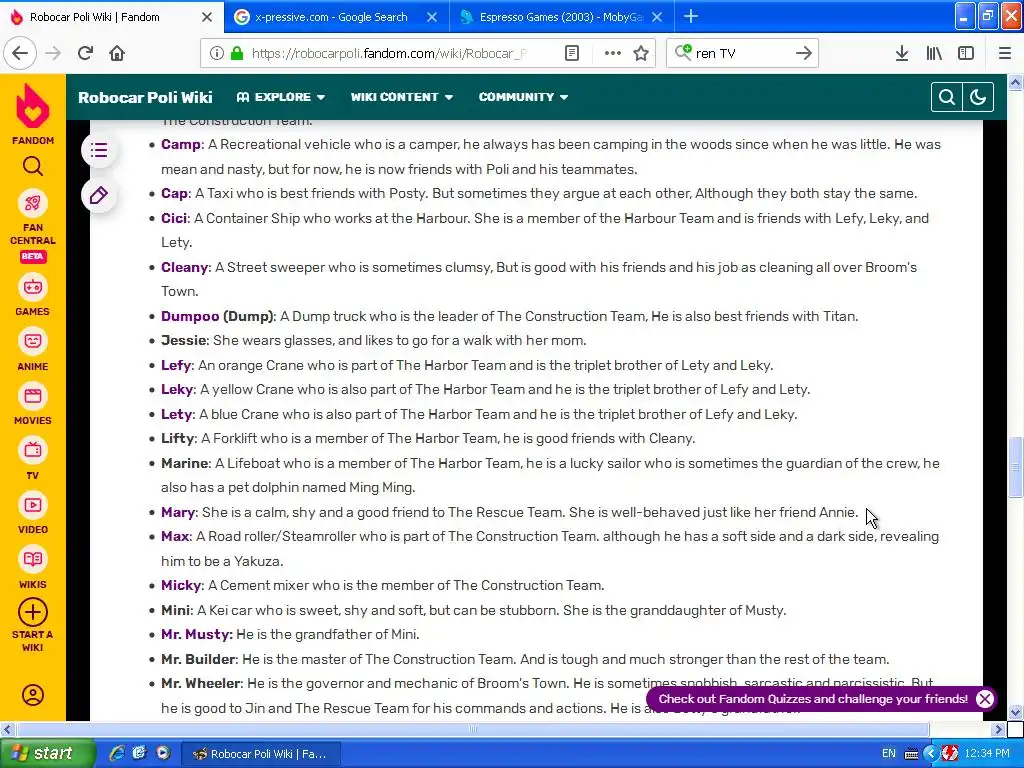The width and height of the screenshot is (1024, 768).
Task: Open the downloads panel
Action: pos(902,53)
